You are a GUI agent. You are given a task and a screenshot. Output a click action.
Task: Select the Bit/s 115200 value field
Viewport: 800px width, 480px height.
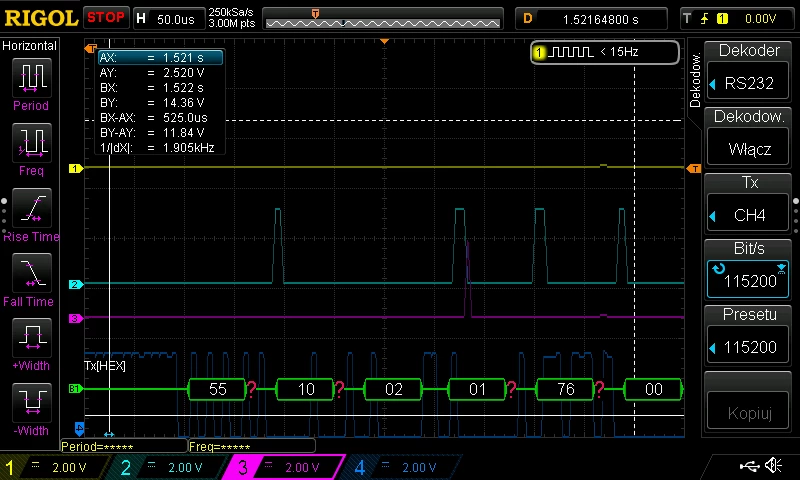click(748, 280)
